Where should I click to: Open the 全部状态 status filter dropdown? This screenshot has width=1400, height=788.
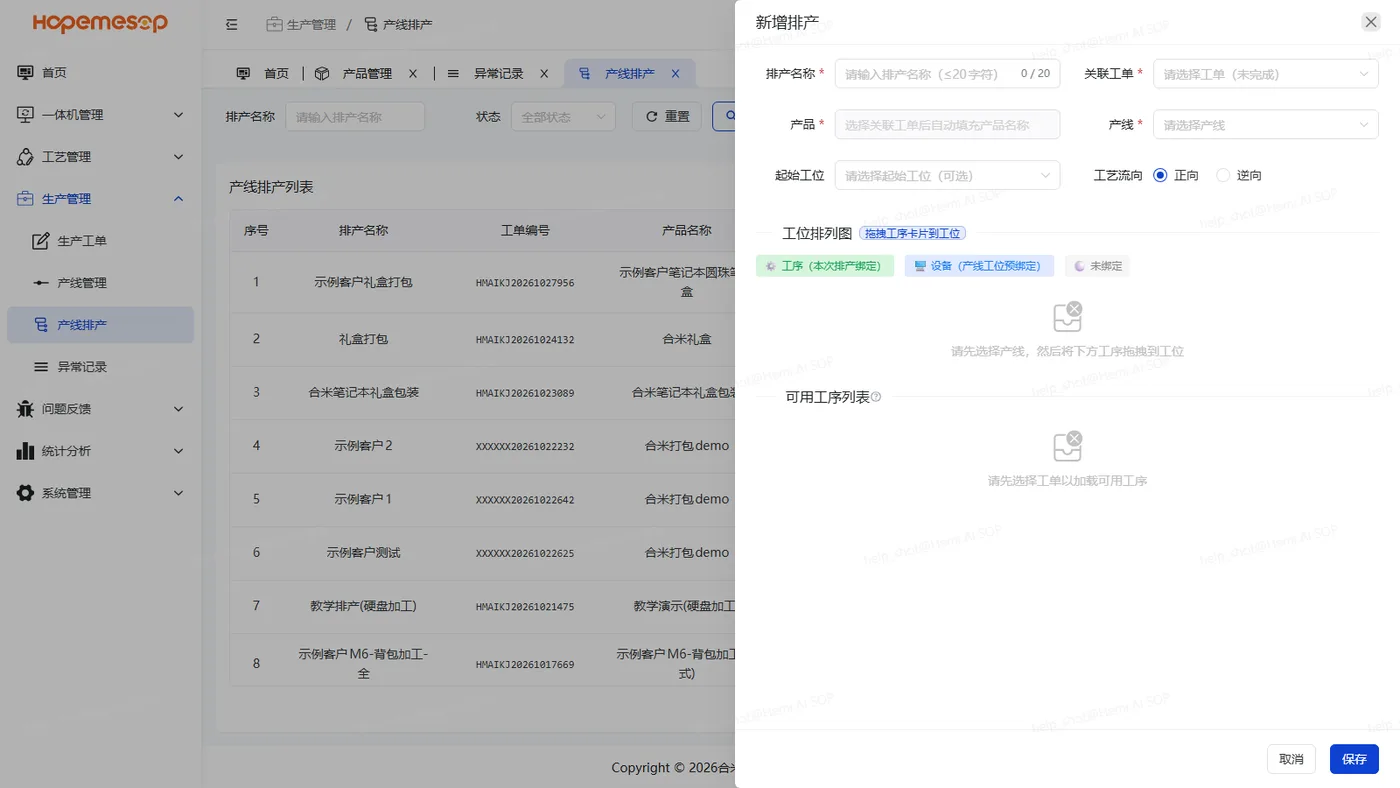pyautogui.click(x=563, y=117)
